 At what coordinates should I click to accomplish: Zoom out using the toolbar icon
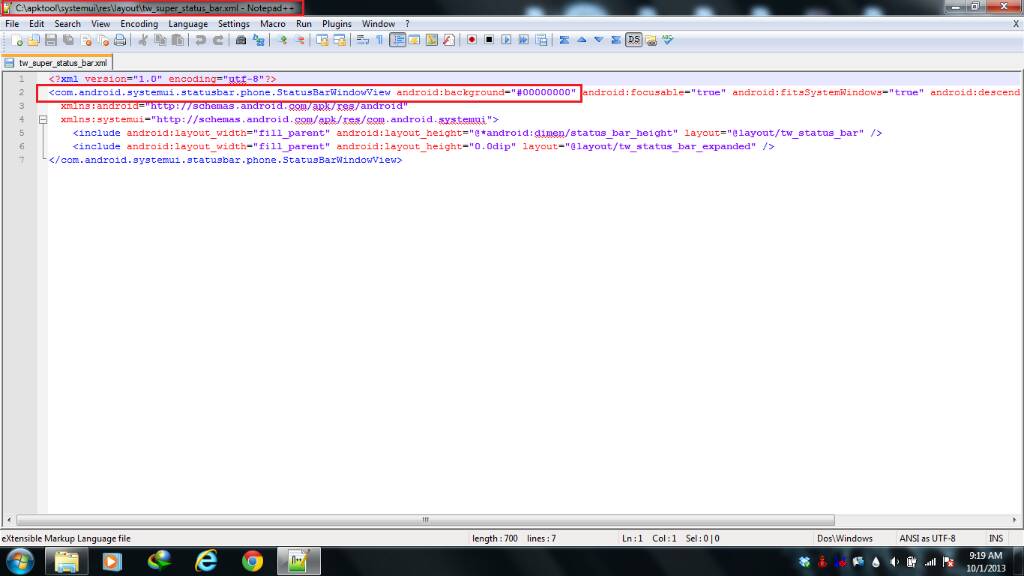[x=300, y=40]
